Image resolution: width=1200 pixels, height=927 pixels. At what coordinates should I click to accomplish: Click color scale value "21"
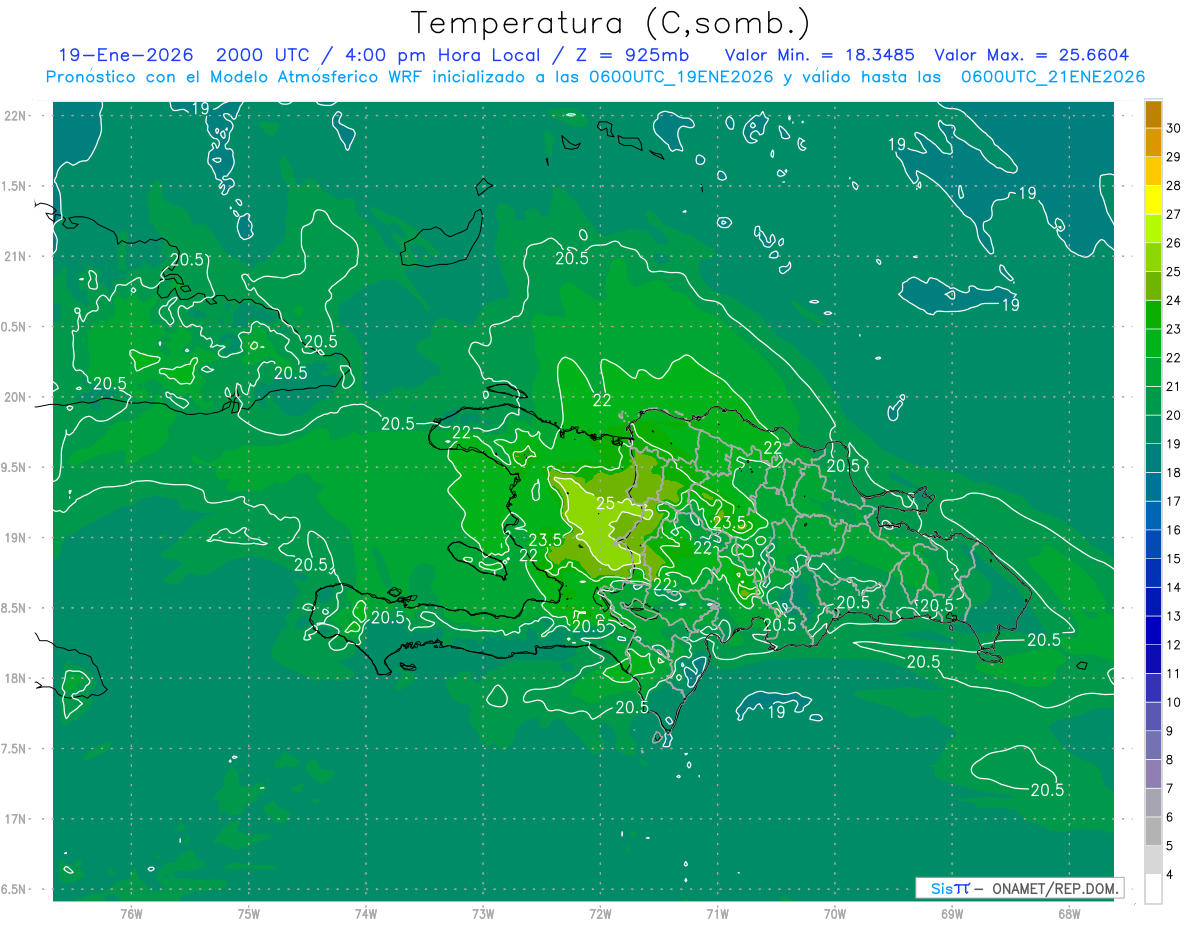[1174, 386]
